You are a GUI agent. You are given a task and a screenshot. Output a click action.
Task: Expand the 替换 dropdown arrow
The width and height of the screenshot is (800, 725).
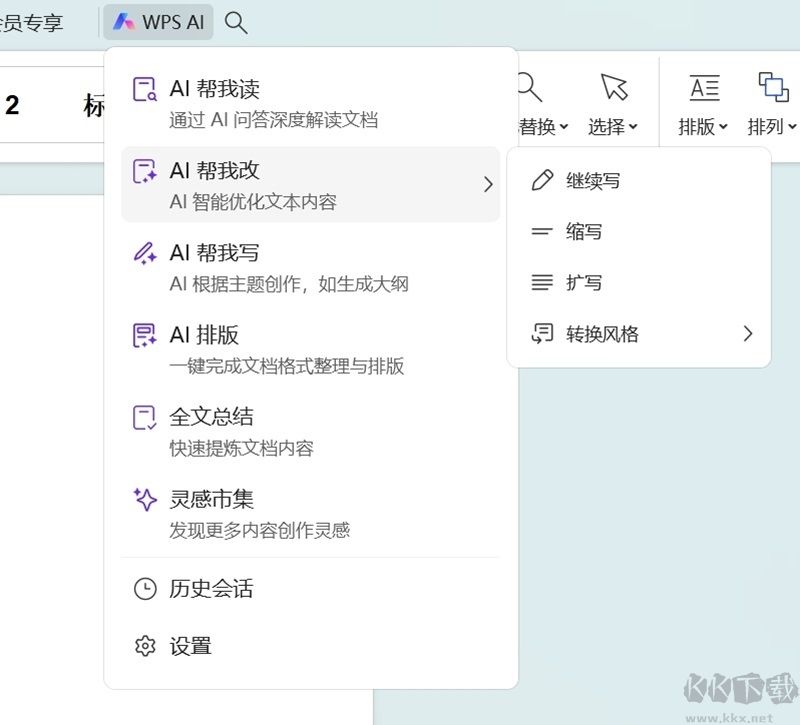pyautogui.click(x=563, y=127)
